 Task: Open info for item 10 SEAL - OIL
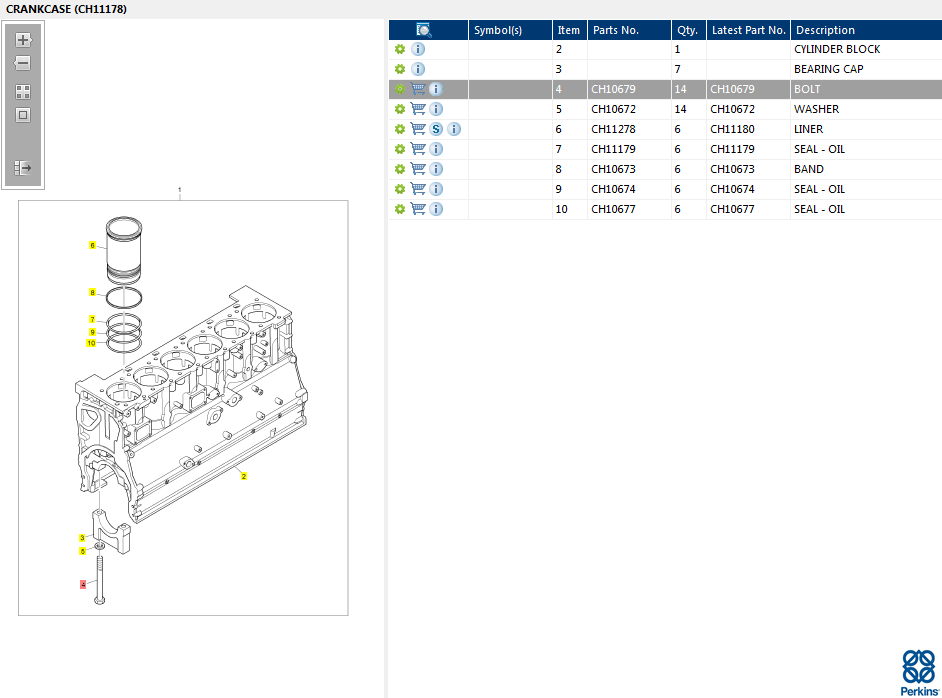[x=436, y=209]
